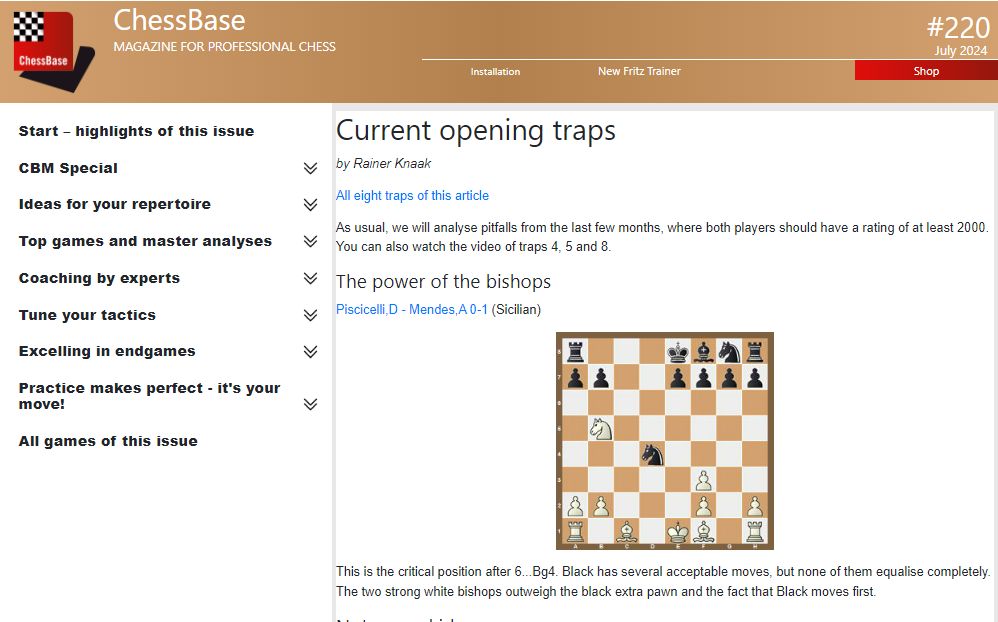The width and height of the screenshot is (998, 622).
Task: Expand the Tune your tactics chevron
Action: pyautogui.click(x=310, y=316)
